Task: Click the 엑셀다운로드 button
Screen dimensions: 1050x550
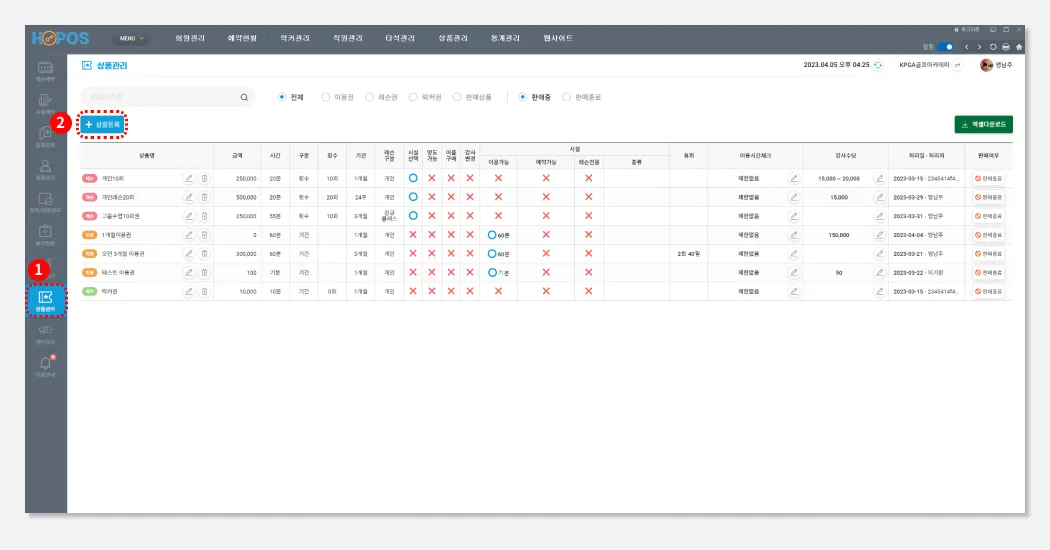Action: click(983, 125)
